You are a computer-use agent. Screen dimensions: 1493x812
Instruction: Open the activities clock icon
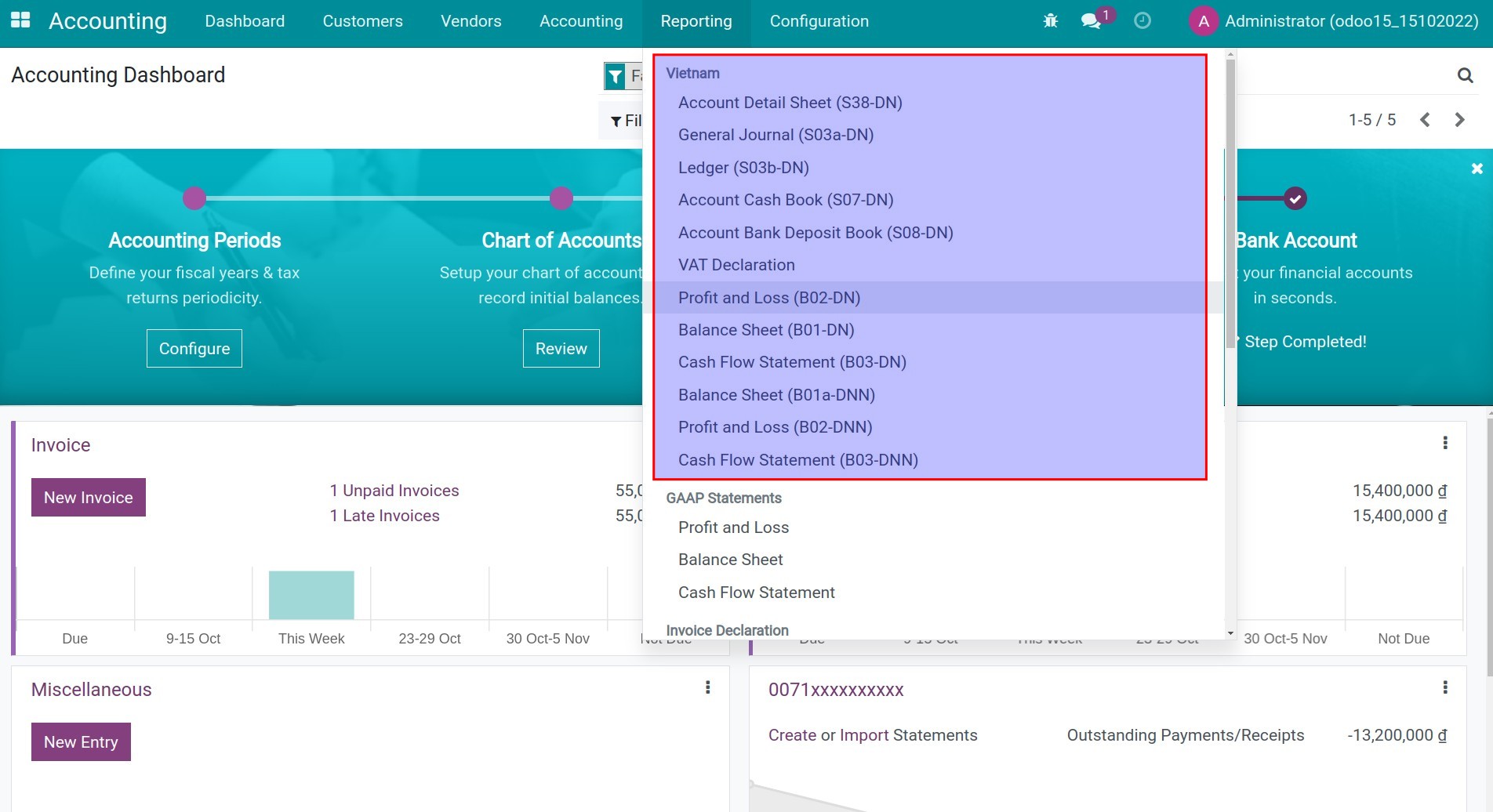pos(1142,21)
